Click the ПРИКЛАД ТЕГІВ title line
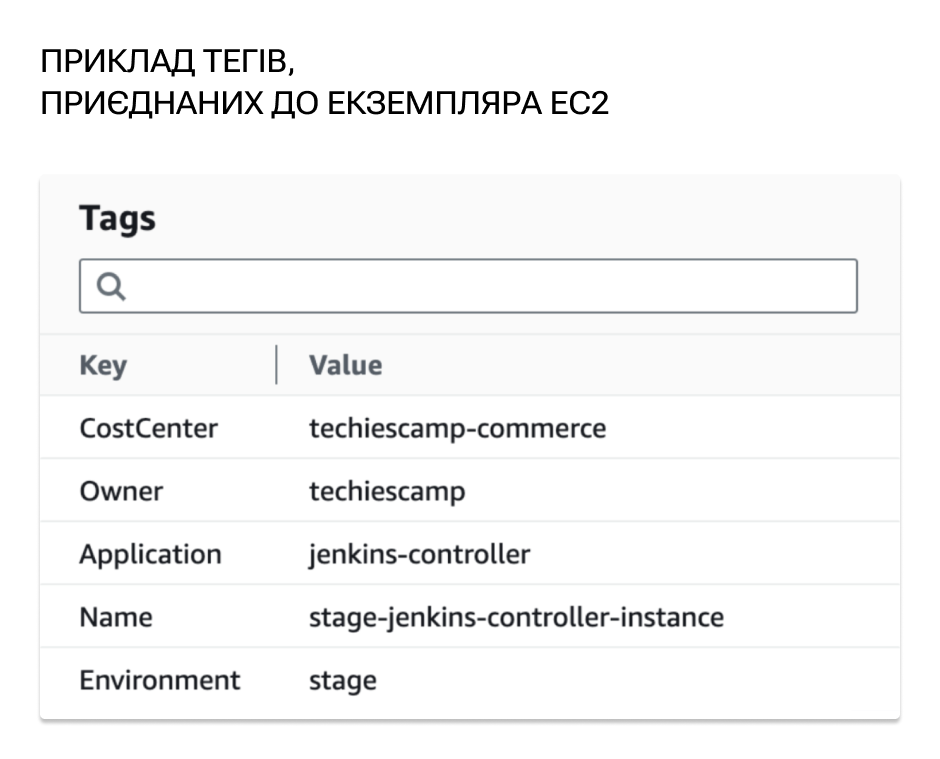The image size is (940, 759). (167, 61)
